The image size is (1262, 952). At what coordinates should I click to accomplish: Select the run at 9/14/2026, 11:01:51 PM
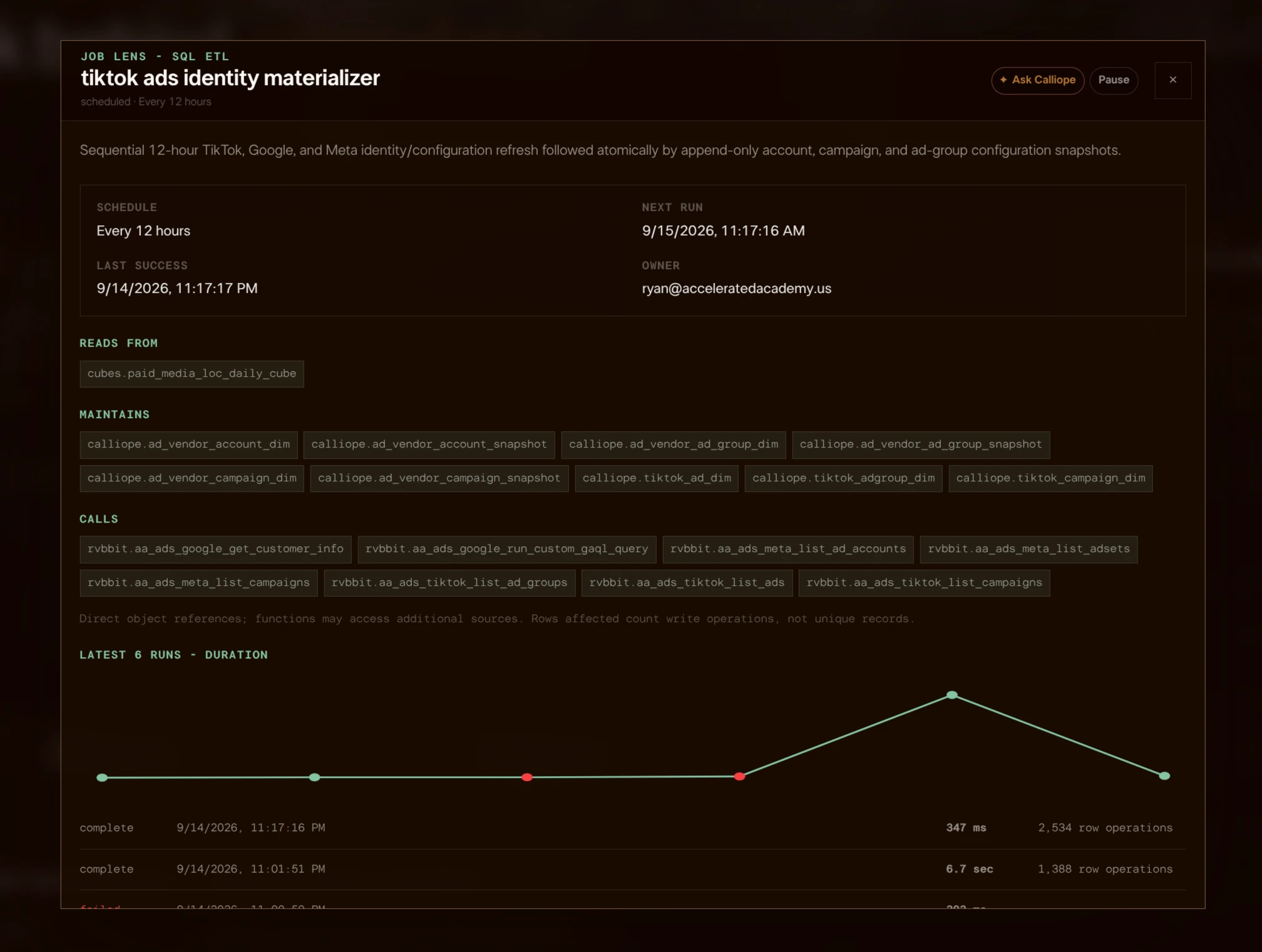click(x=632, y=869)
